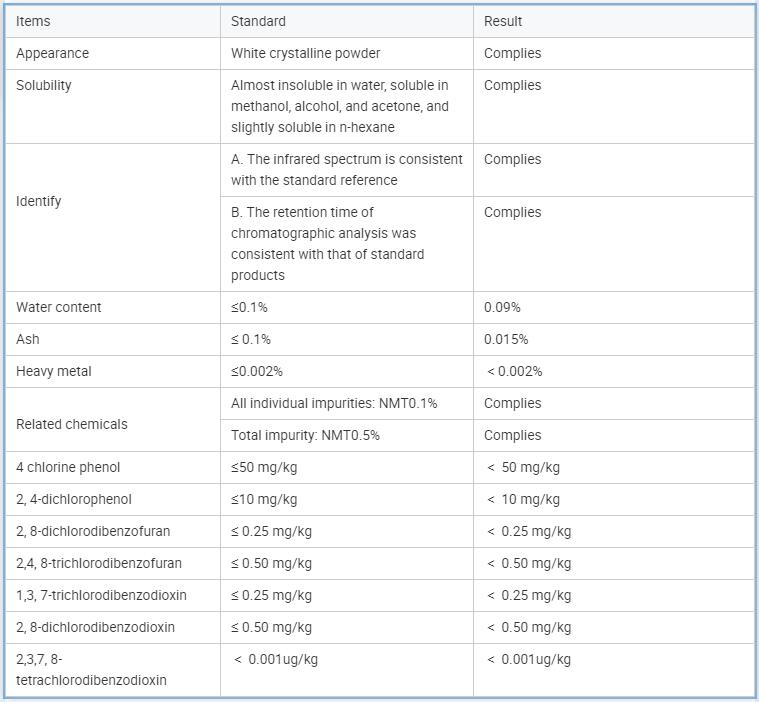Select the "4 chlorine phenol" item
The image size is (759, 702).
[68, 467]
